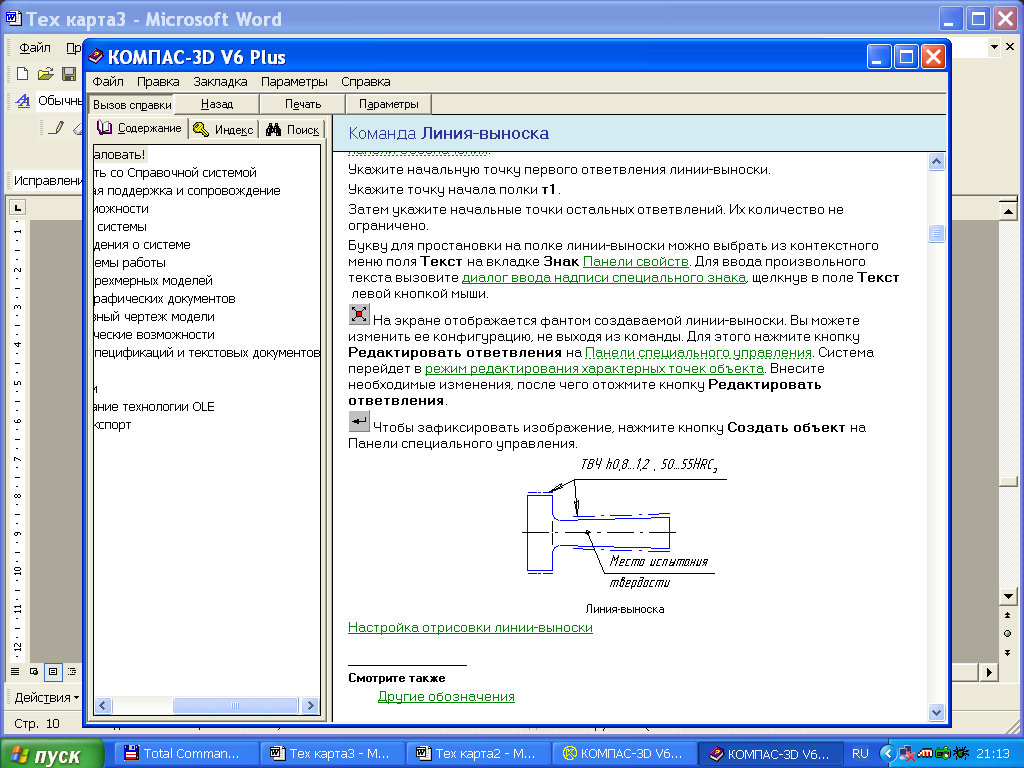Image resolution: width=1024 pixels, height=768 pixels.
Task: Click the KOMPAS-3D help book title bar icon
Action: [95, 57]
